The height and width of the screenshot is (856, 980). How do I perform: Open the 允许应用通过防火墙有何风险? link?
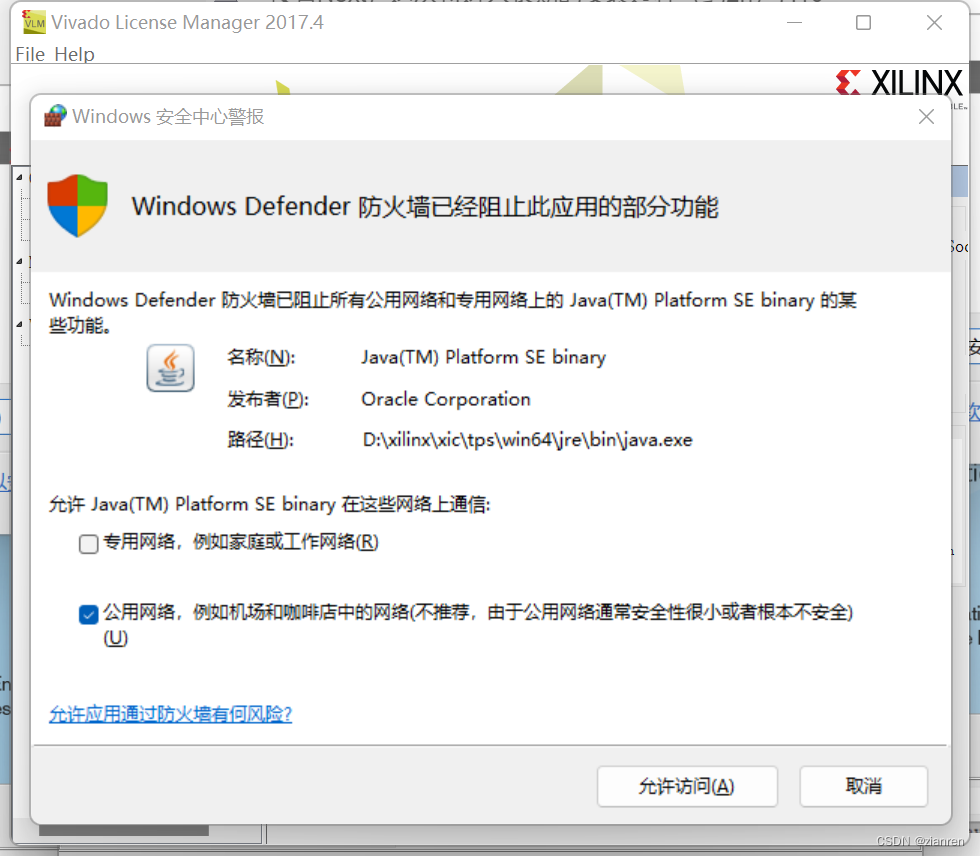click(x=170, y=714)
